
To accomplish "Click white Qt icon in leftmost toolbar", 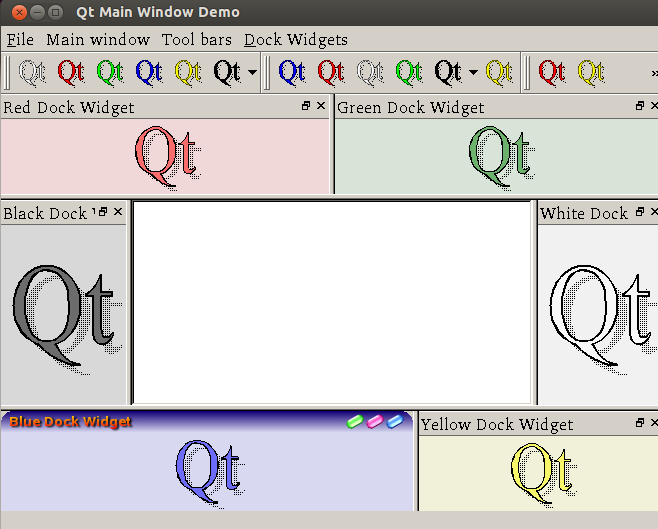I will 32,73.
